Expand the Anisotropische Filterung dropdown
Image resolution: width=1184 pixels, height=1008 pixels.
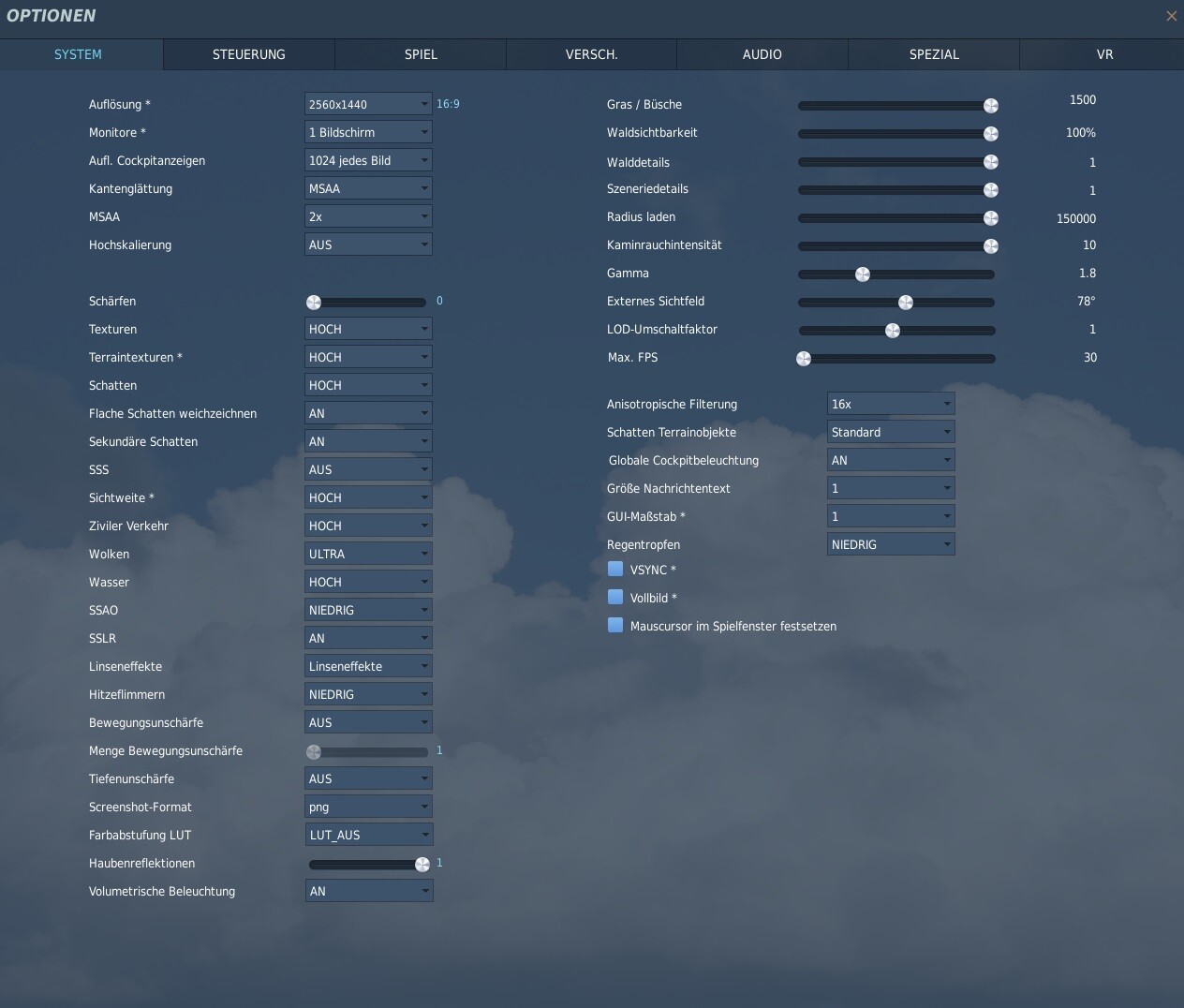(x=891, y=404)
